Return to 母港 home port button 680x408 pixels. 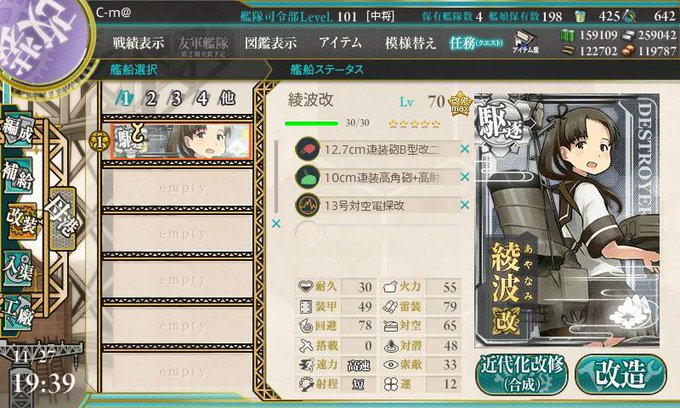coord(62,218)
